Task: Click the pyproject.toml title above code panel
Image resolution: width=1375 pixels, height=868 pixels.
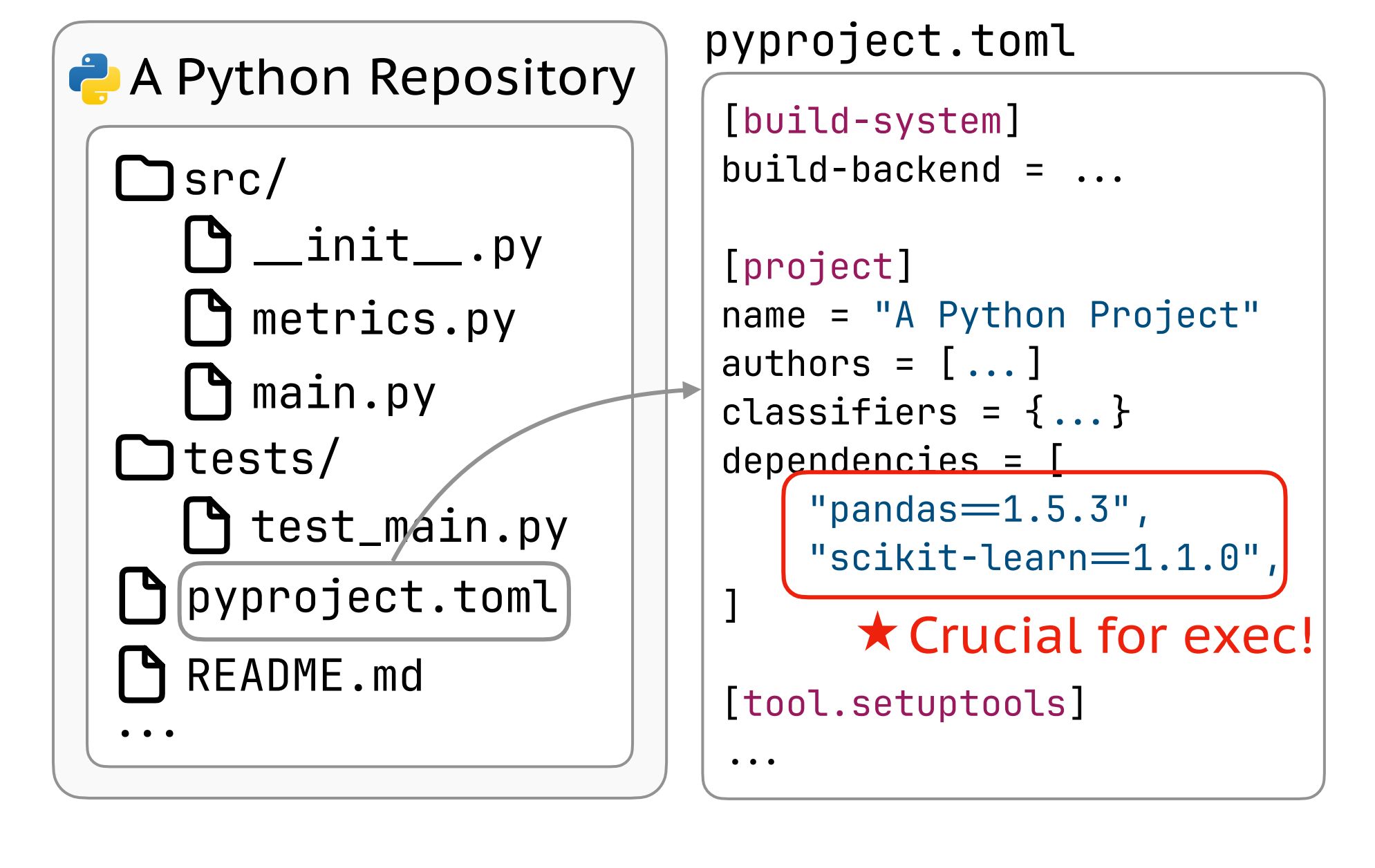Action: [889, 41]
